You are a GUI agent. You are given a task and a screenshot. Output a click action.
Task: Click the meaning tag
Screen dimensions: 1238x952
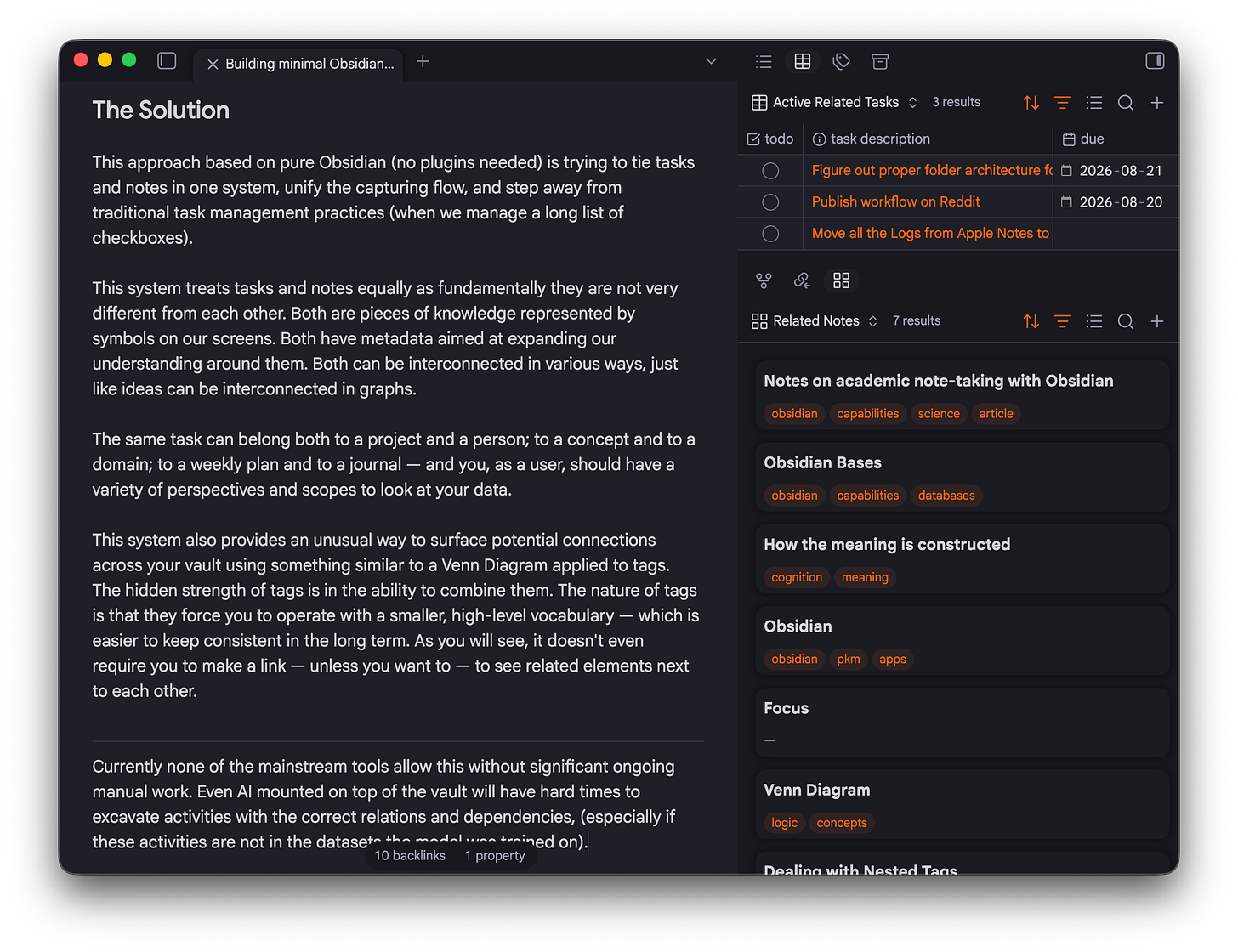(x=865, y=577)
